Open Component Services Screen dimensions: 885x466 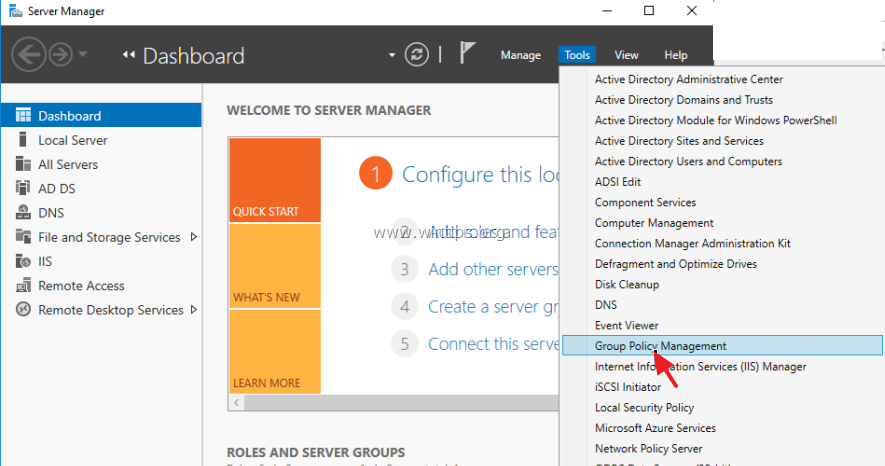[x=645, y=203]
